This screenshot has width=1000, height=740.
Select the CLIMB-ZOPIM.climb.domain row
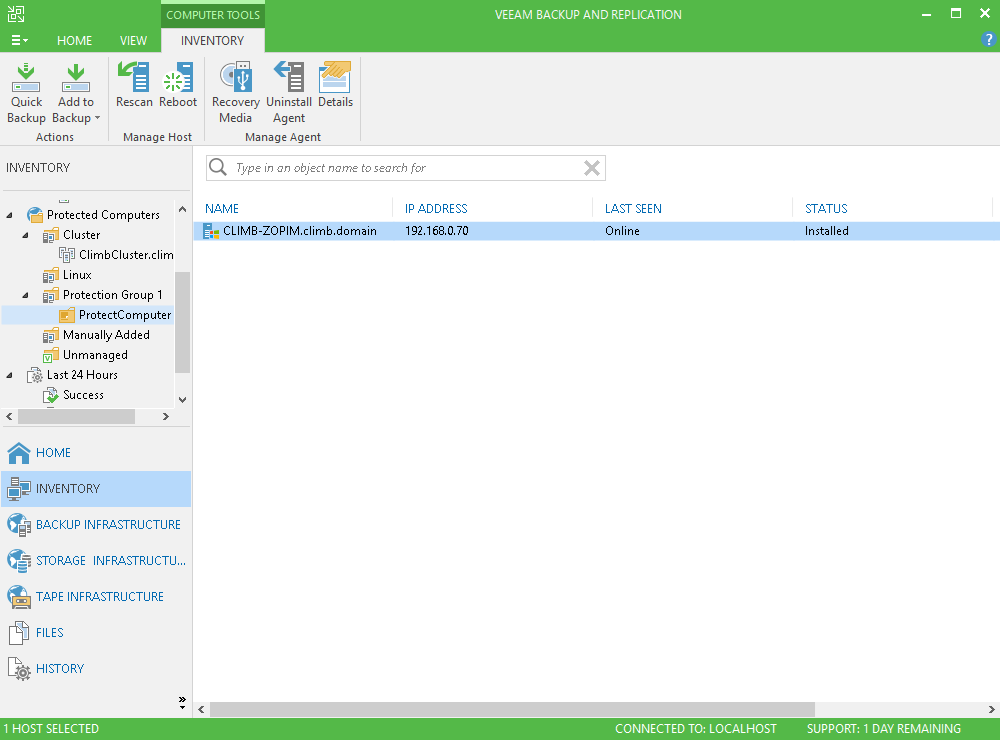[x=596, y=231]
